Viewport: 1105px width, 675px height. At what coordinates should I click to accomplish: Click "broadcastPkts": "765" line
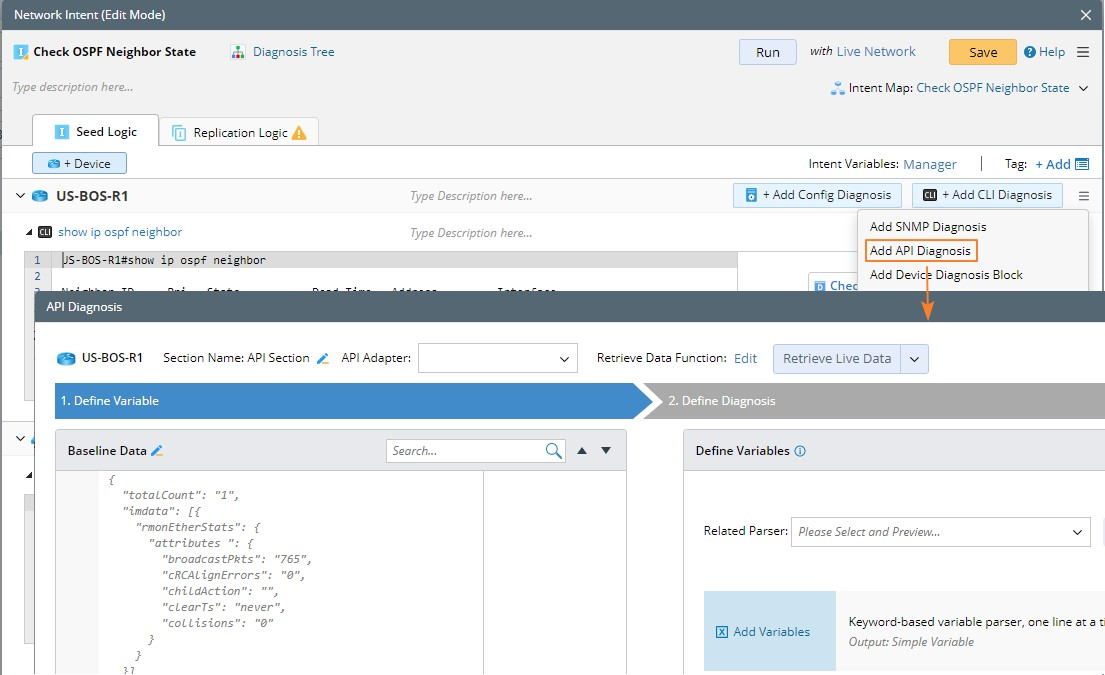point(237,559)
